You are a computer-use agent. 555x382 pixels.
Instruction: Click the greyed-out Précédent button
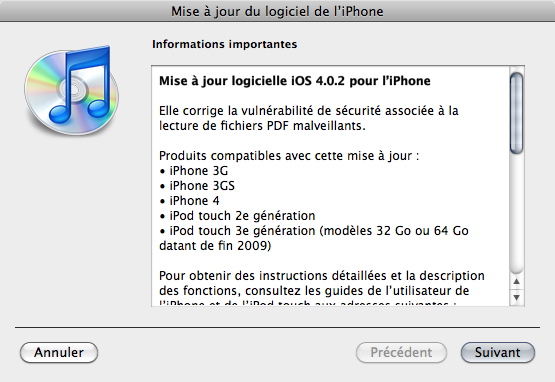[401, 352]
